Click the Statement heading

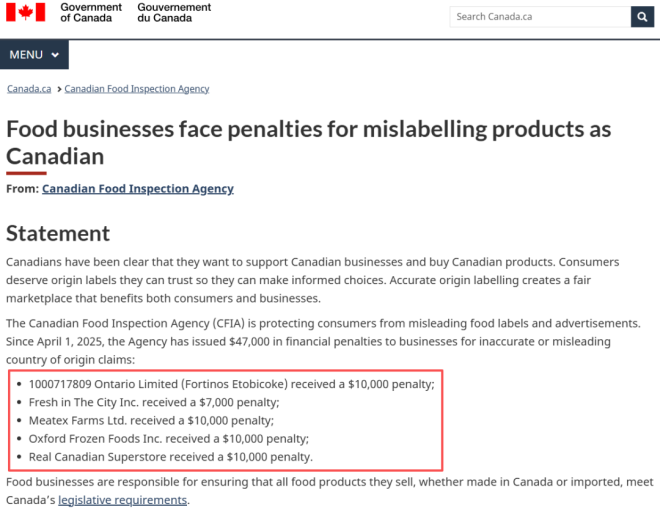pos(58,233)
